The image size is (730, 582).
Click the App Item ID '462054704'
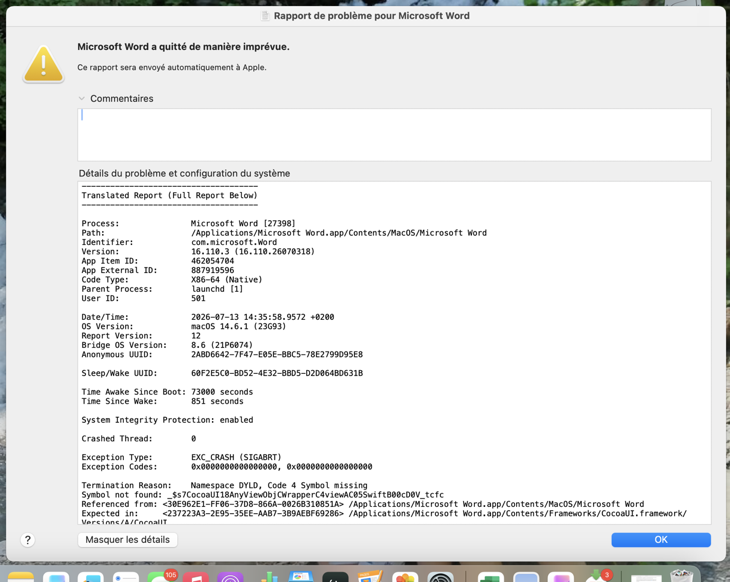pyautogui.click(x=213, y=261)
